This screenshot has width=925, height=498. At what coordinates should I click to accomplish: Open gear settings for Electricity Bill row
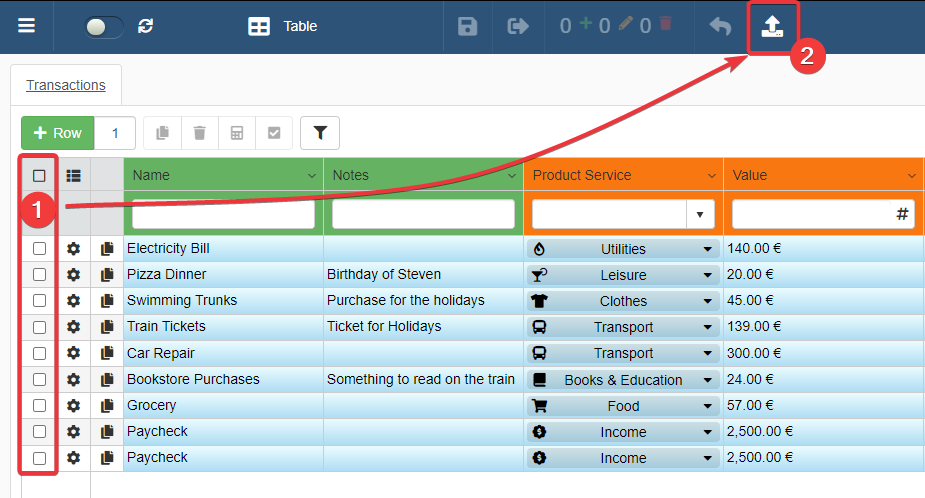[73, 249]
